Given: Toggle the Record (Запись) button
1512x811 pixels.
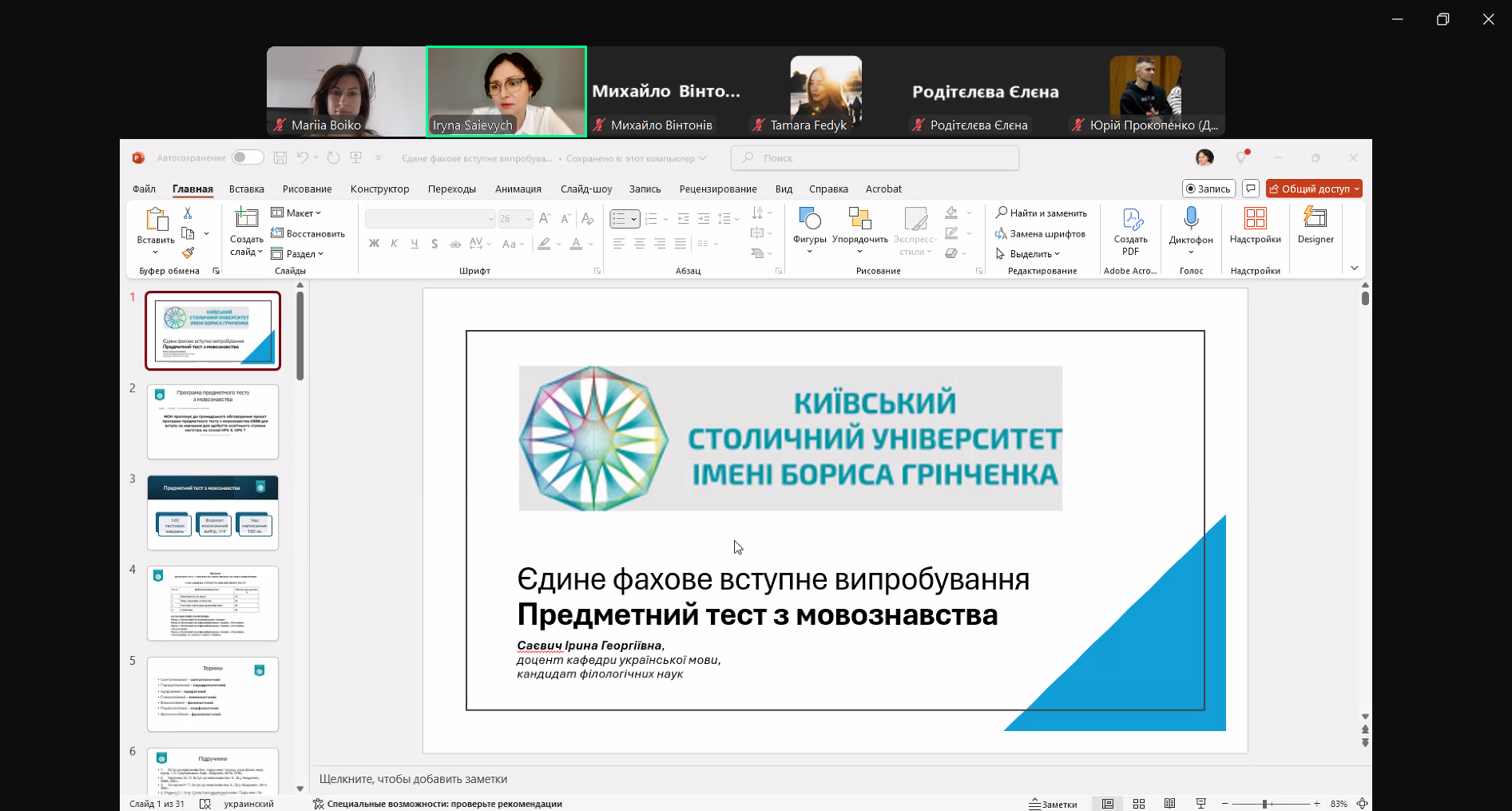Looking at the screenshot, I should [1208, 189].
